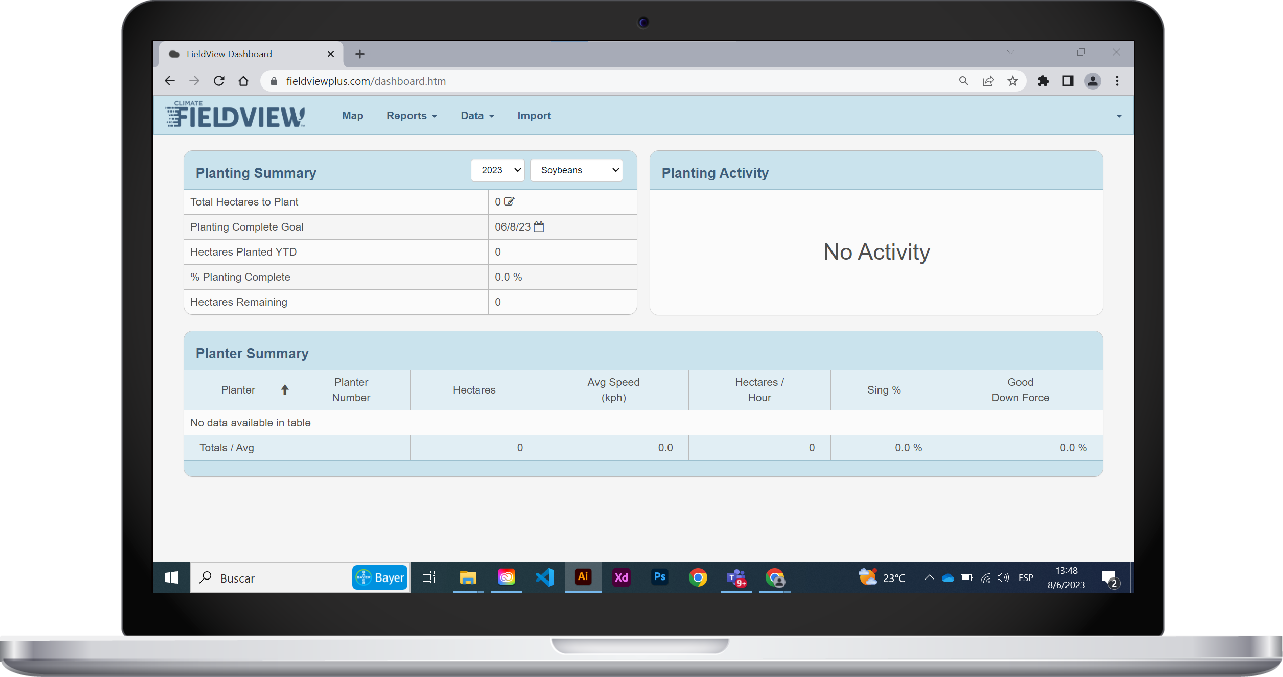Click the Hectares column header
The height and width of the screenshot is (677, 1283).
[x=474, y=390]
